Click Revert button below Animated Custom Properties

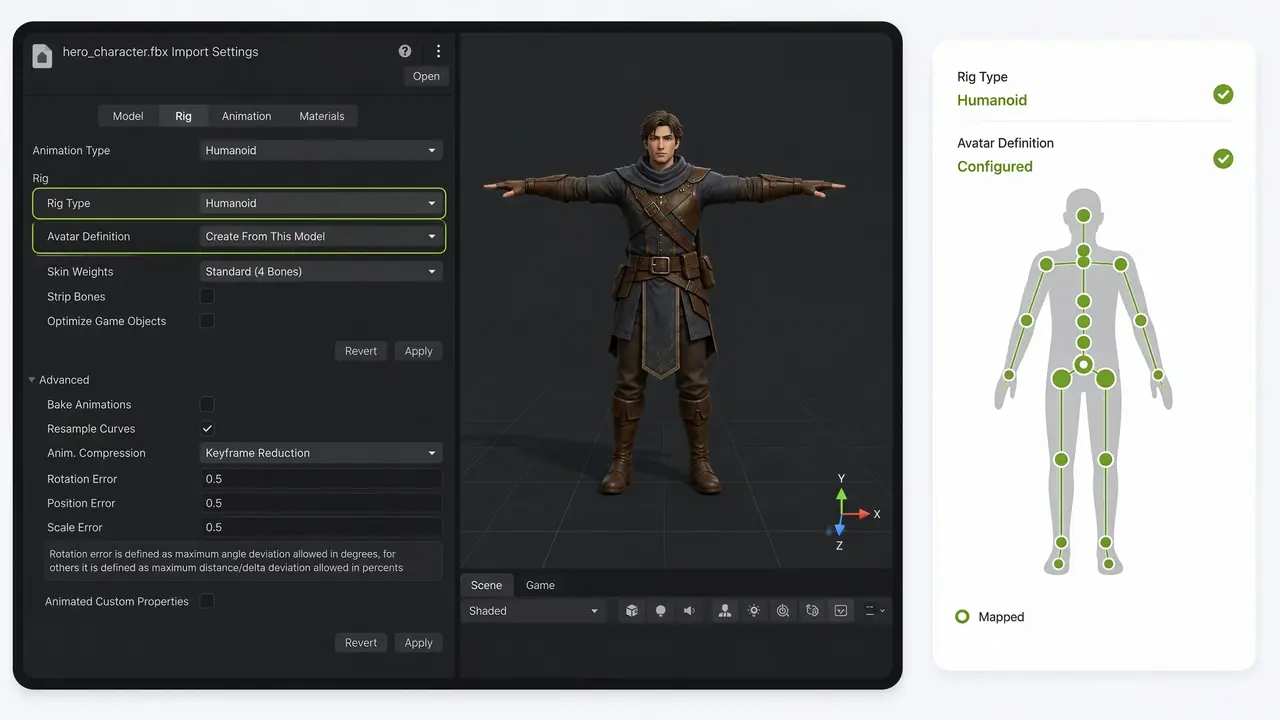click(x=361, y=643)
